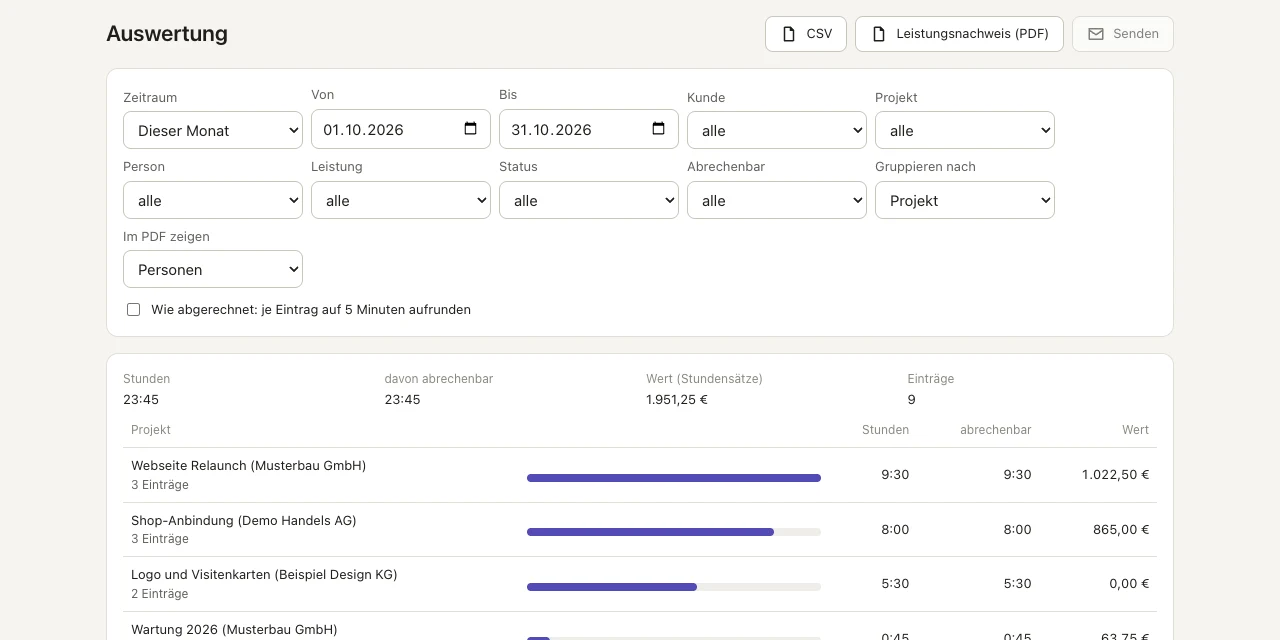1280x640 pixels.
Task: Click the Auswertung page heading
Action: [x=167, y=34]
